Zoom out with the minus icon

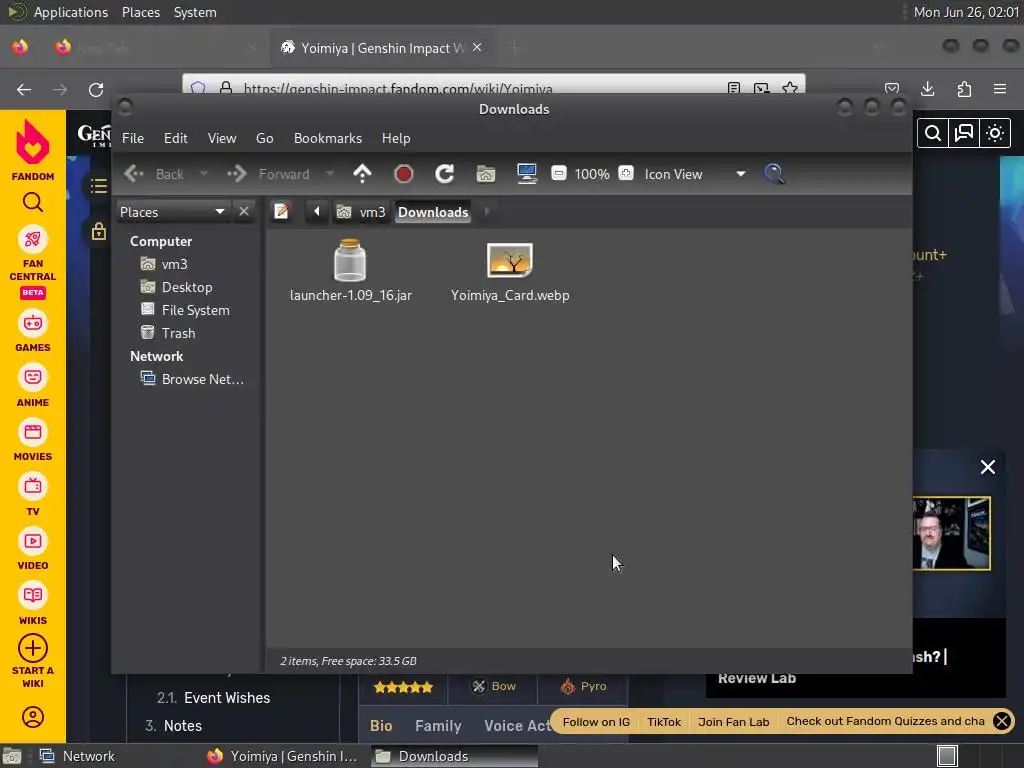[559, 174]
